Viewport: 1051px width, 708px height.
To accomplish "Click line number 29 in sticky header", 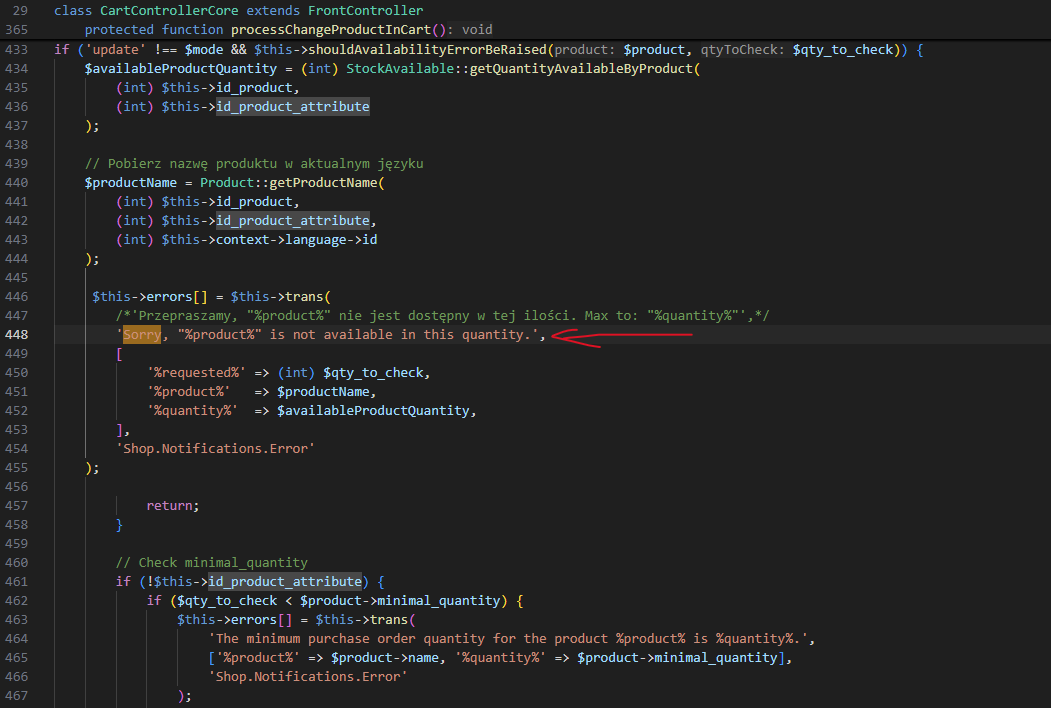I will pos(20,11).
